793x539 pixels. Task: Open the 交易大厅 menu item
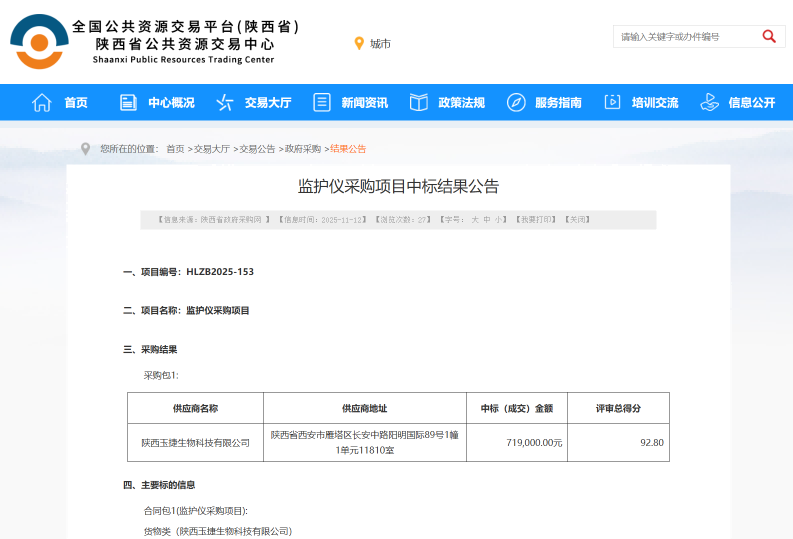tap(268, 103)
